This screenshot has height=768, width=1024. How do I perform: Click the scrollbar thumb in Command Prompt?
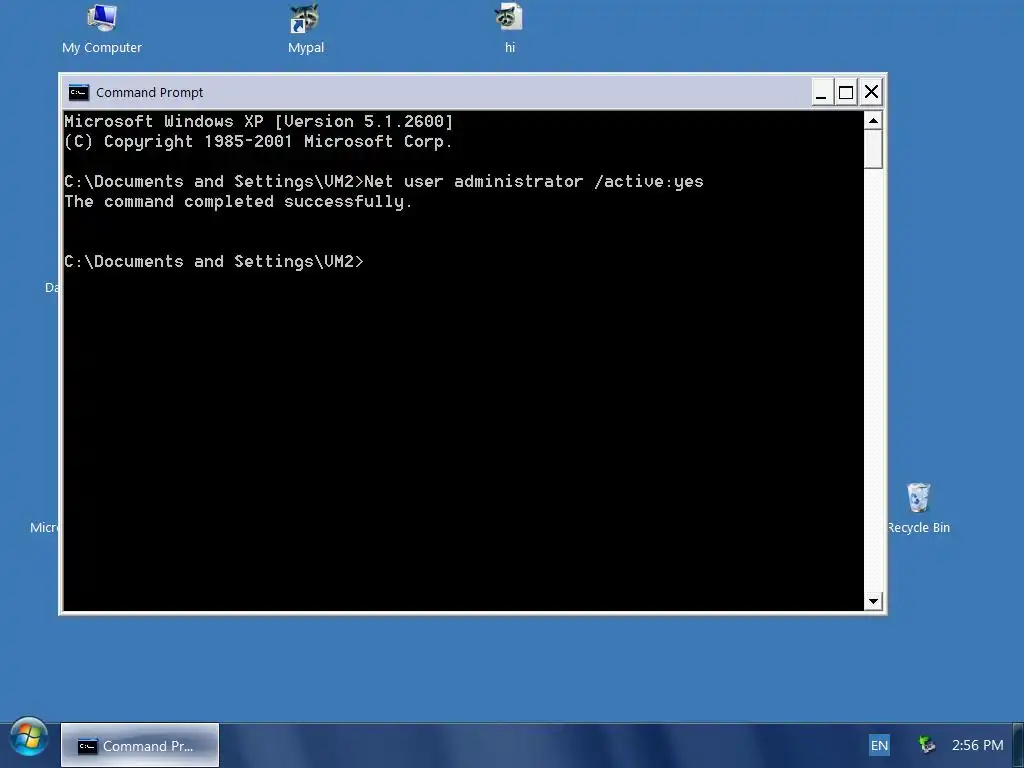(873, 149)
